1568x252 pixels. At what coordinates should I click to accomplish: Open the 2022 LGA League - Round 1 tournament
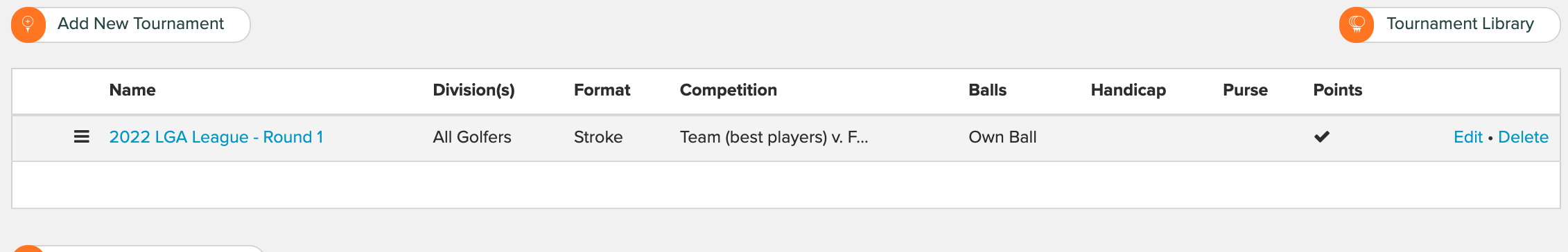point(216,137)
